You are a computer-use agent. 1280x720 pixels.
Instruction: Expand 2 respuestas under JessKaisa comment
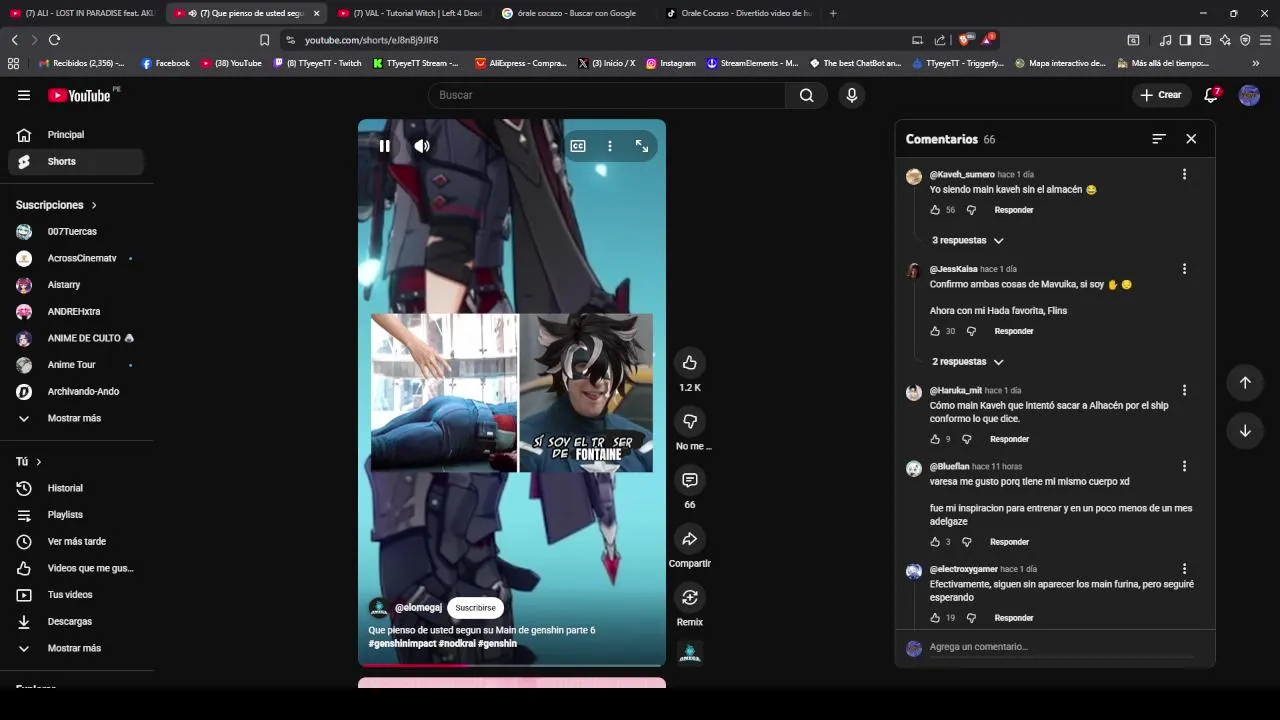coord(967,362)
